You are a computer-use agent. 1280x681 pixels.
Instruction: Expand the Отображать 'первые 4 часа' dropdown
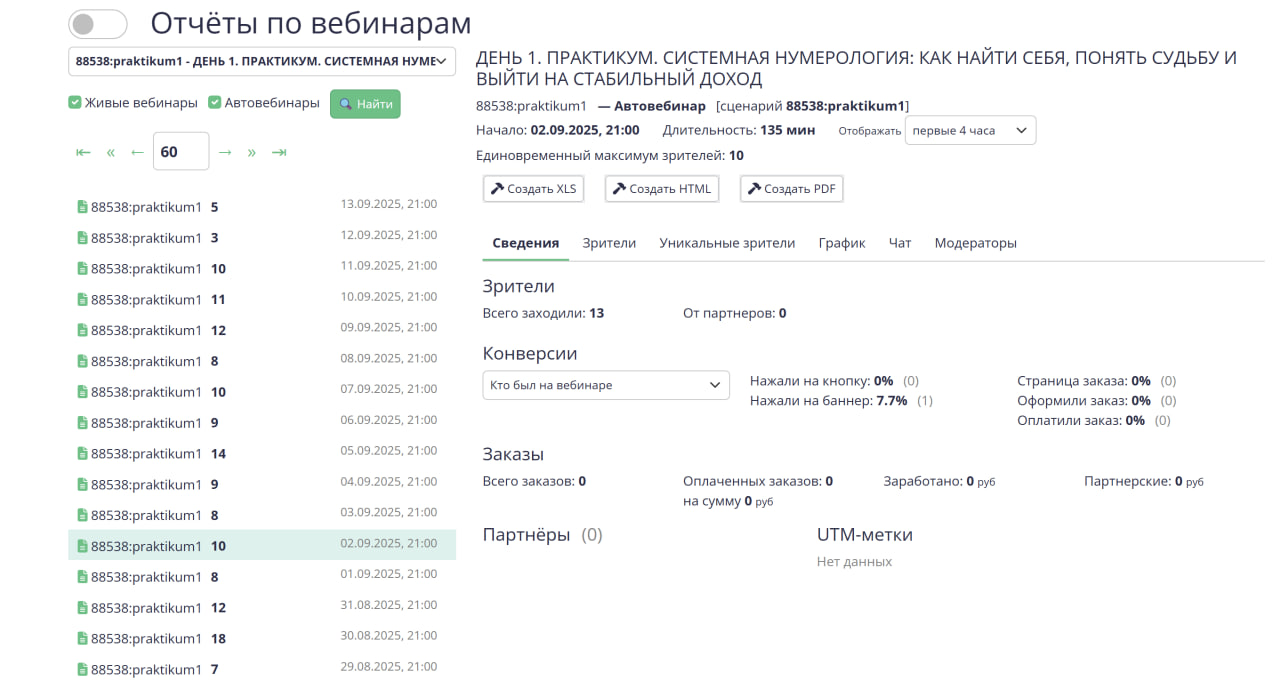[x=970, y=131]
